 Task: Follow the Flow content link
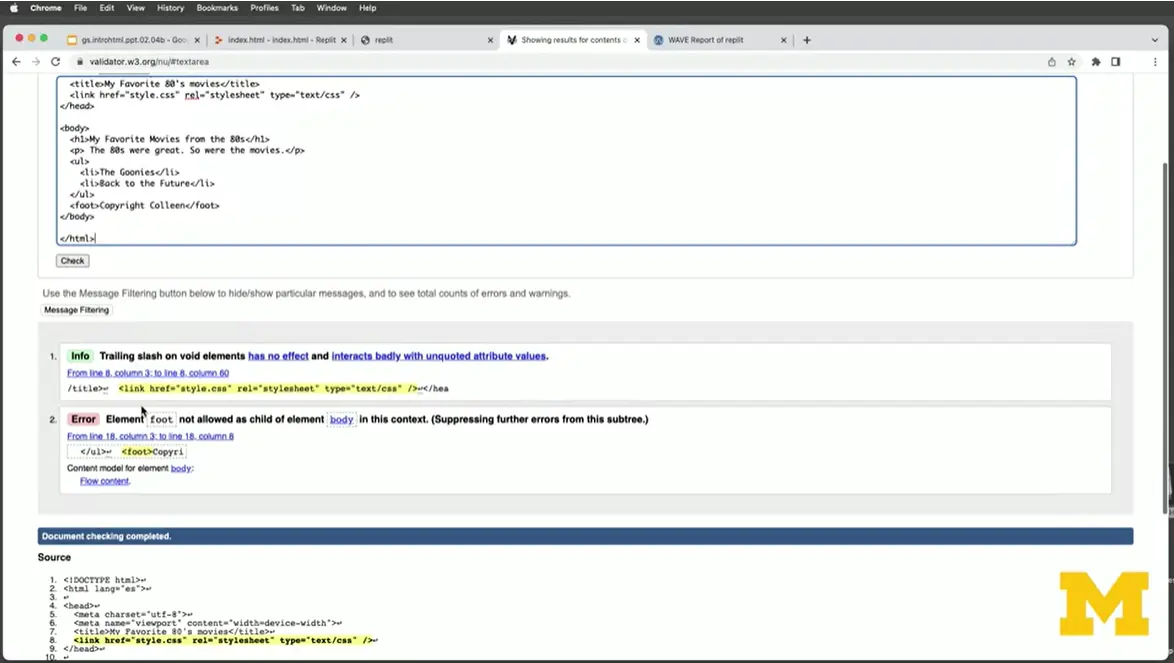[x=104, y=481]
